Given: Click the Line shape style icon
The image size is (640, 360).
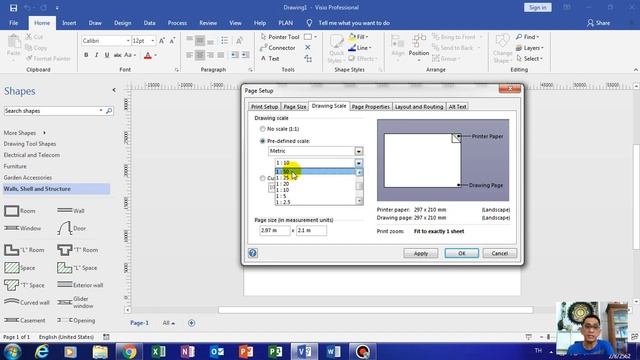Looking at the screenshot, I should pyautogui.click(x=359, y=48).
